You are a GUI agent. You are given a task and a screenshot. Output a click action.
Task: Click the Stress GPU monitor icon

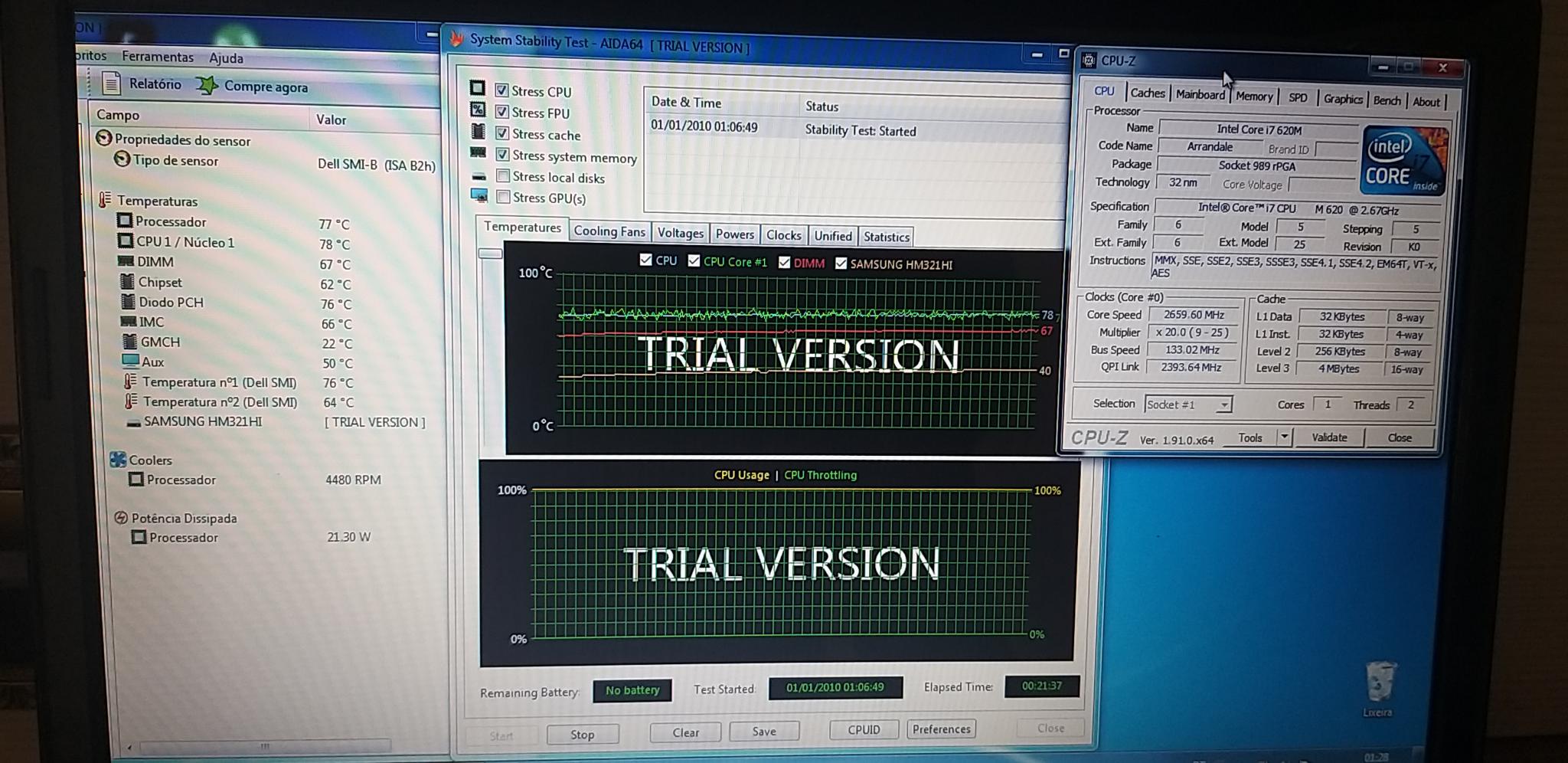tap(479, 196)
